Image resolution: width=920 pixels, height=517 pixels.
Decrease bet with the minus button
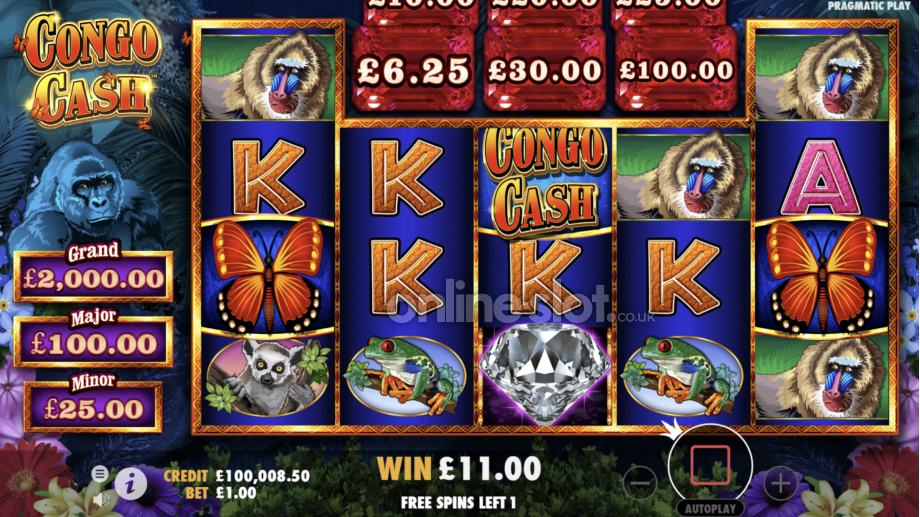pos(640,484)
